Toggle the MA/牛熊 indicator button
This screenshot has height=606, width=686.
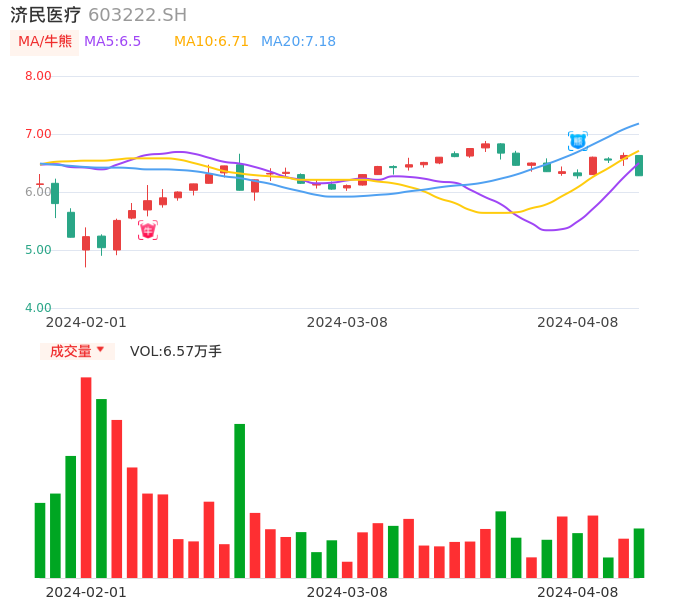click(x=44, y=42)
